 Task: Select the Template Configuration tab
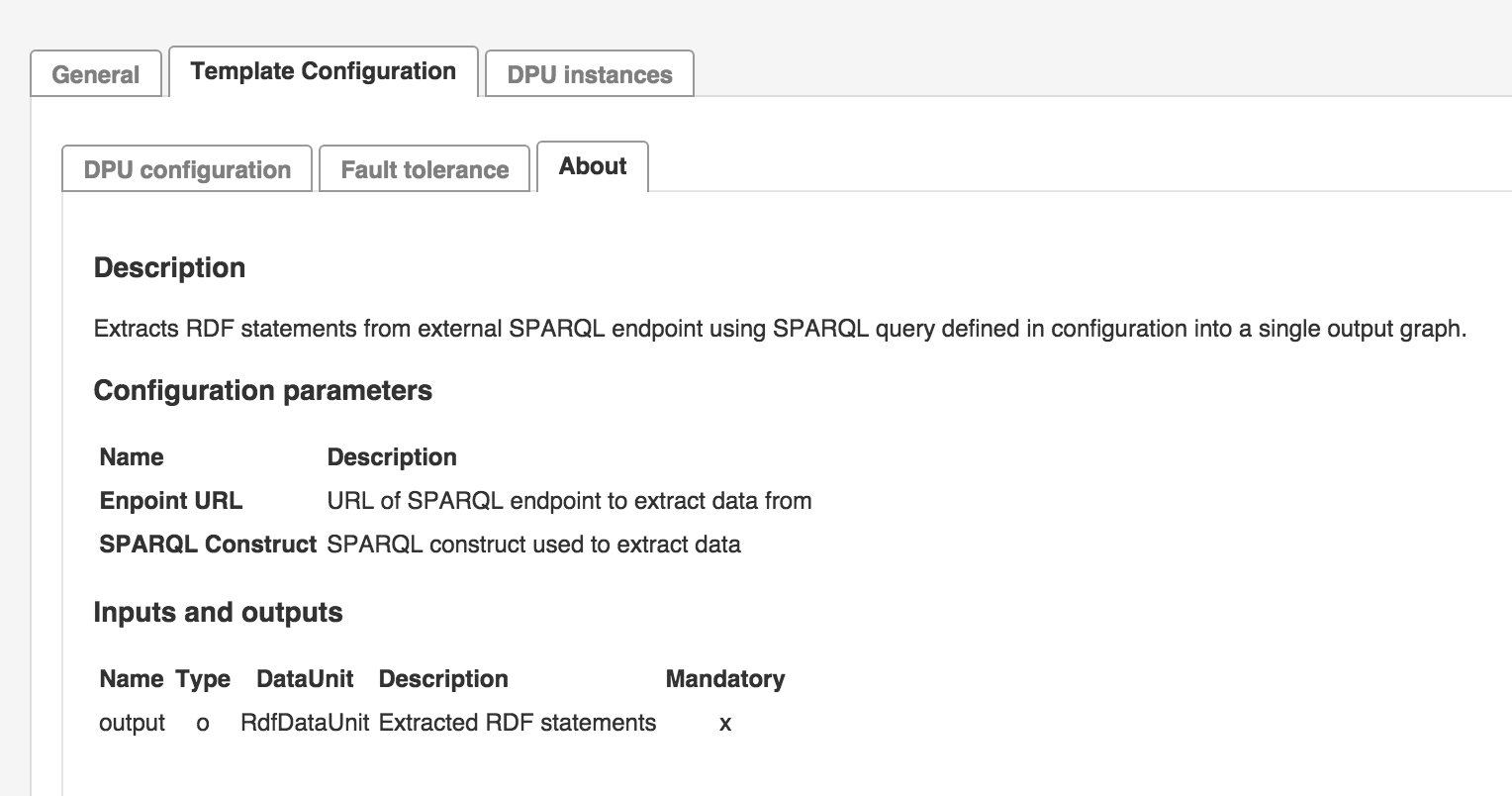coord(323,71)
